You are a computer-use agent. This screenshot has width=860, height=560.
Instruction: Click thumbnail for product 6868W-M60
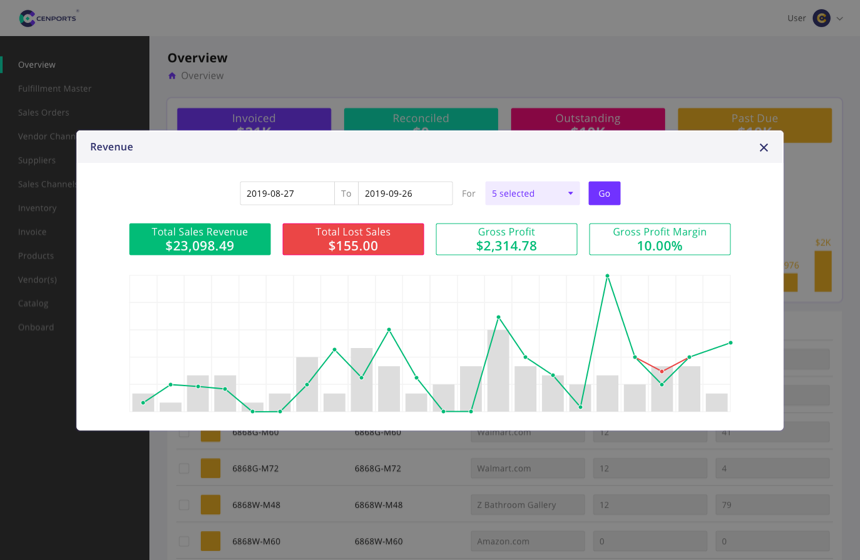click(210, 541)
